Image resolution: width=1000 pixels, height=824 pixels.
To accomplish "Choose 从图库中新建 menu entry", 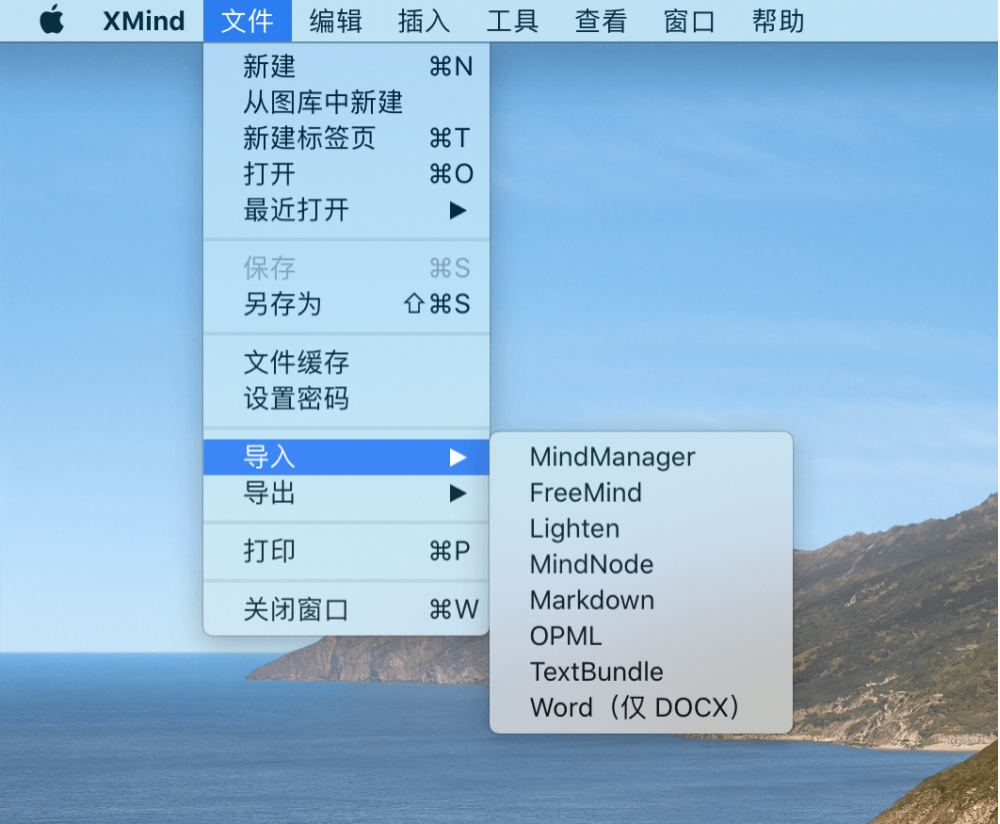I will 323,102.
